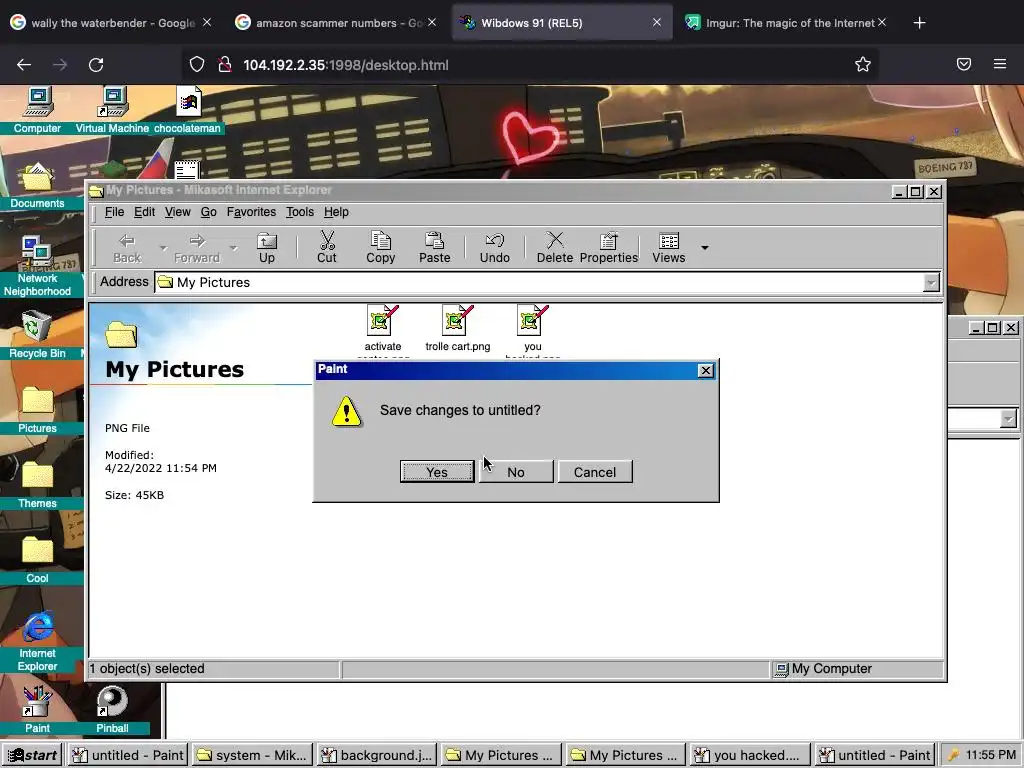Open a new browser tab
Screen dimensions: 1024x768
coord(920,23)
